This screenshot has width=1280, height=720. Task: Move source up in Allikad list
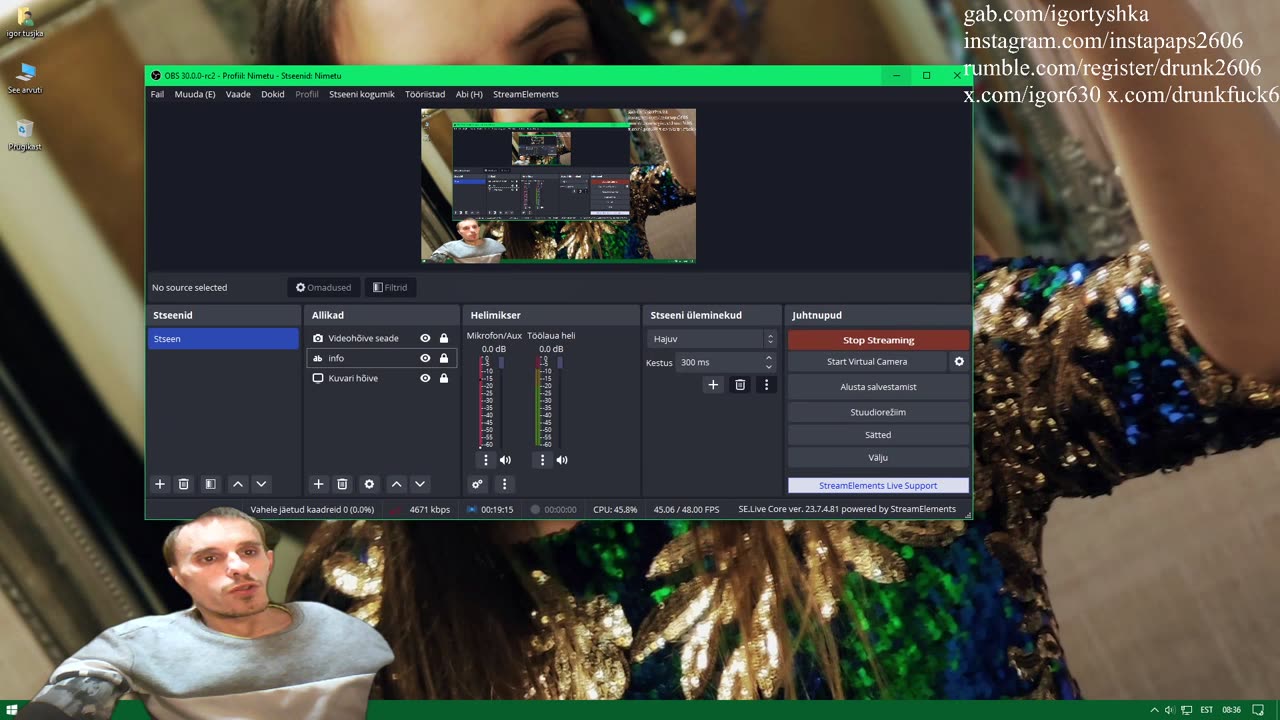396,484
